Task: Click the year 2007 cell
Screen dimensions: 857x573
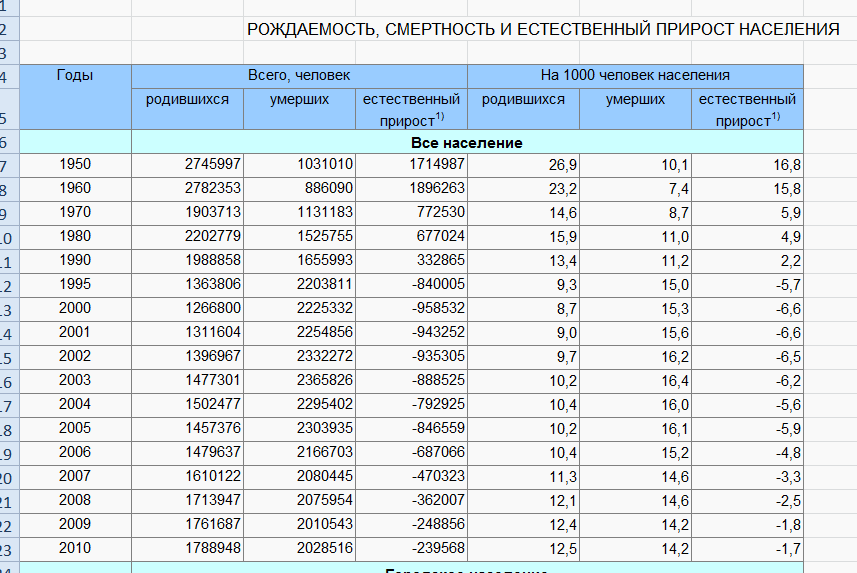Action: (x=75, y=476)
